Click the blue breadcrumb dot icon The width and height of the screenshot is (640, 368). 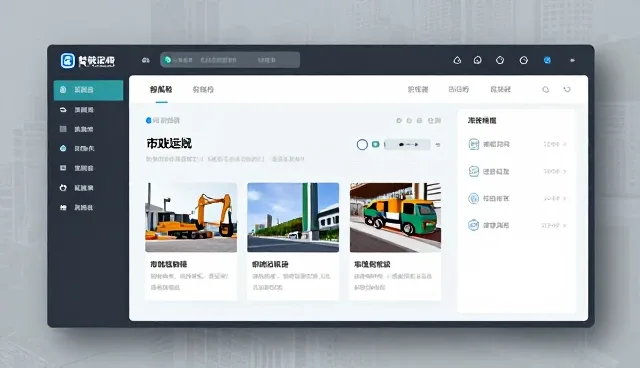149,120
